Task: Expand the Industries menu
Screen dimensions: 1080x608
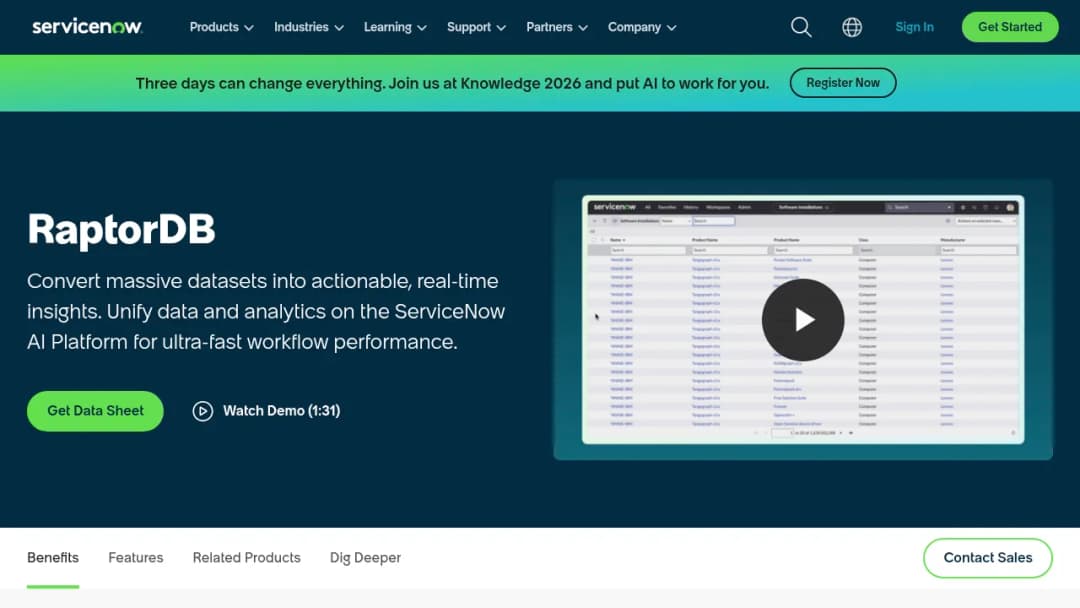Action: tap(309, 27)
